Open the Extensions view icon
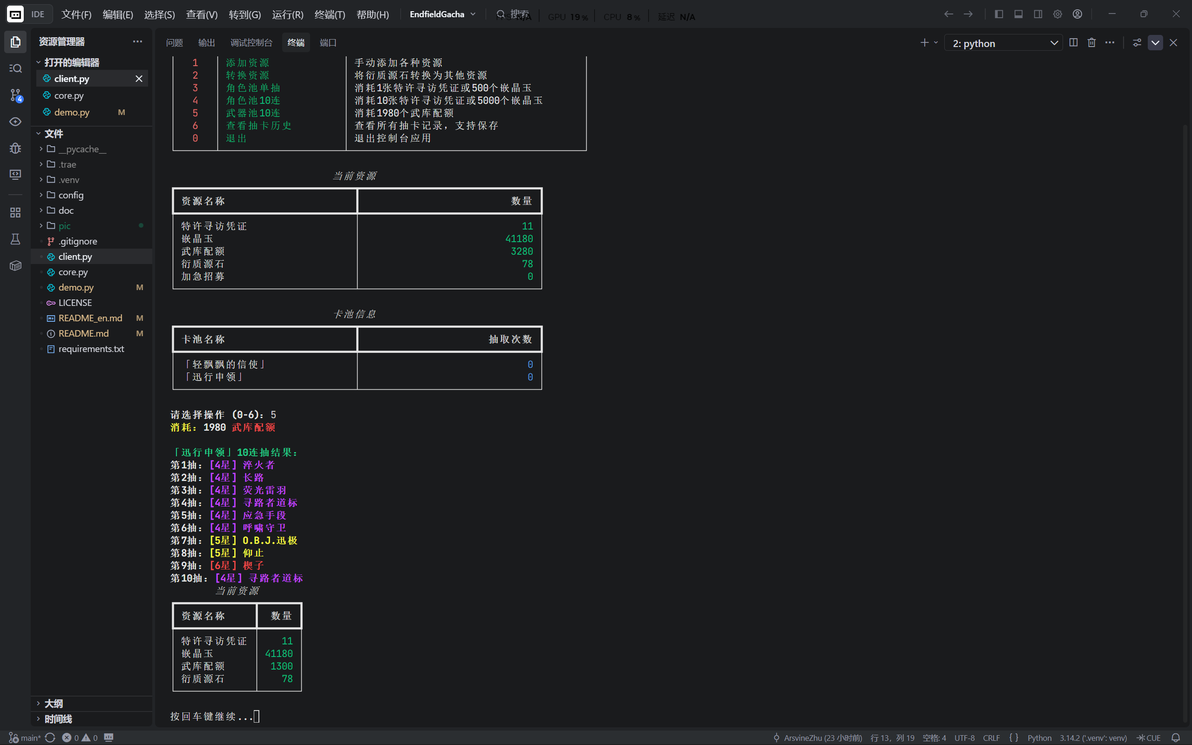 pos(15,212)
